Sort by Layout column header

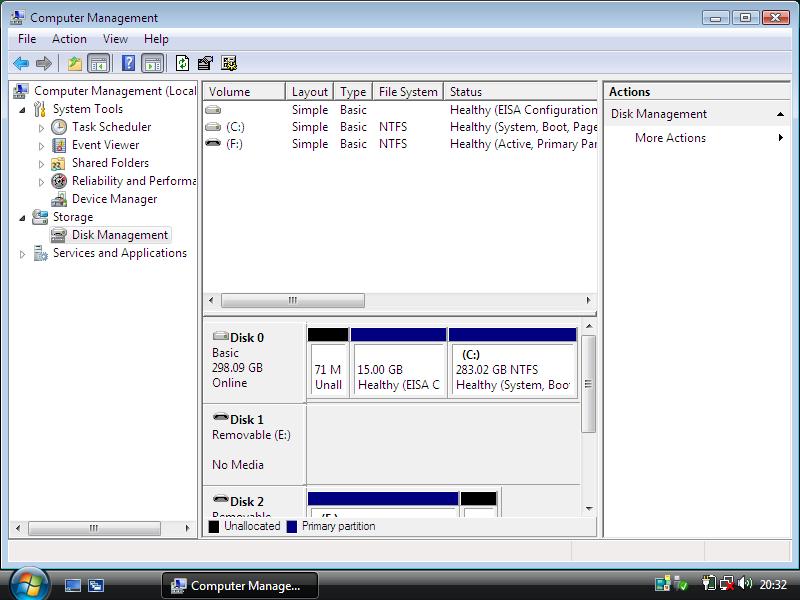(x=310, y=92)
